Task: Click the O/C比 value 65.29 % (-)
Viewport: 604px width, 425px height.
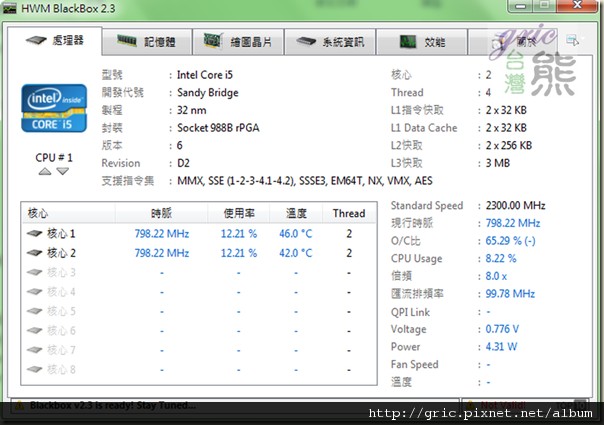Action: [x=510, y=241]
